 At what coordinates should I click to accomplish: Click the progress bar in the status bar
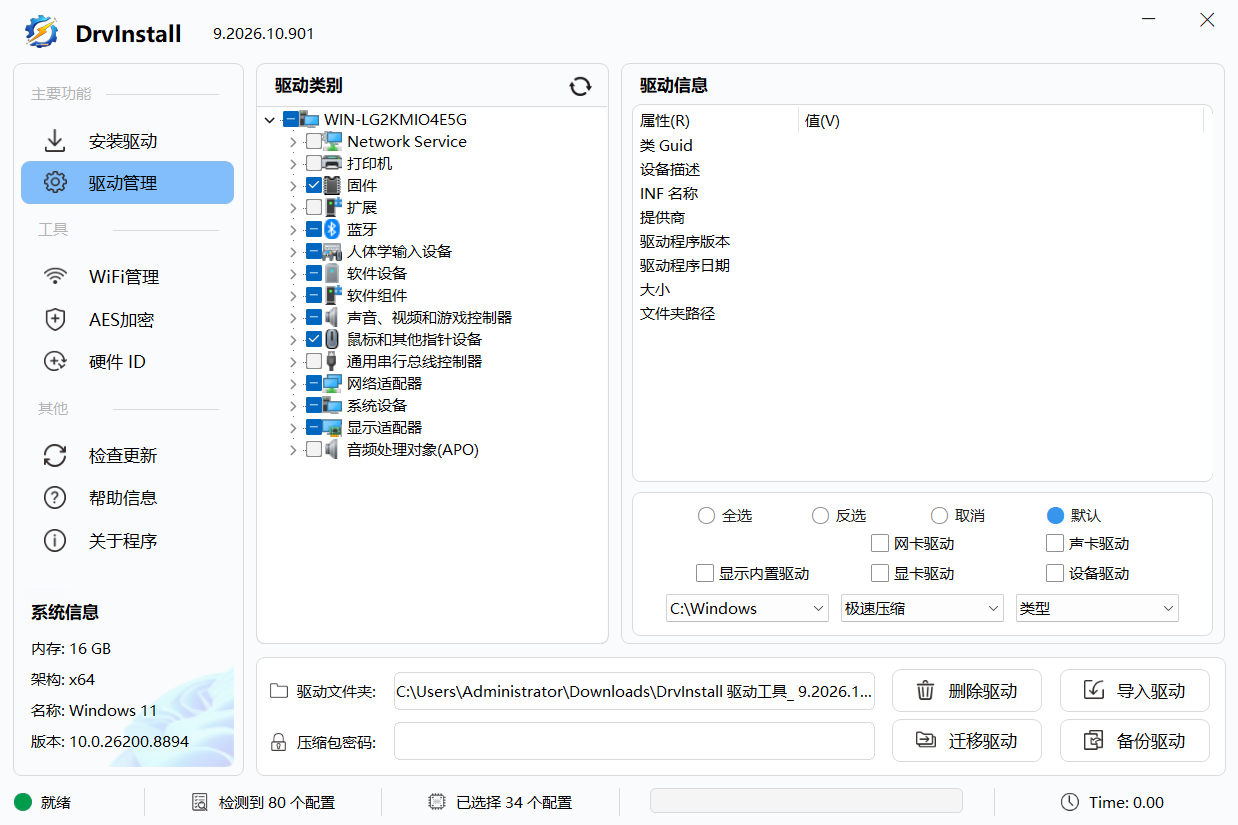806,801
